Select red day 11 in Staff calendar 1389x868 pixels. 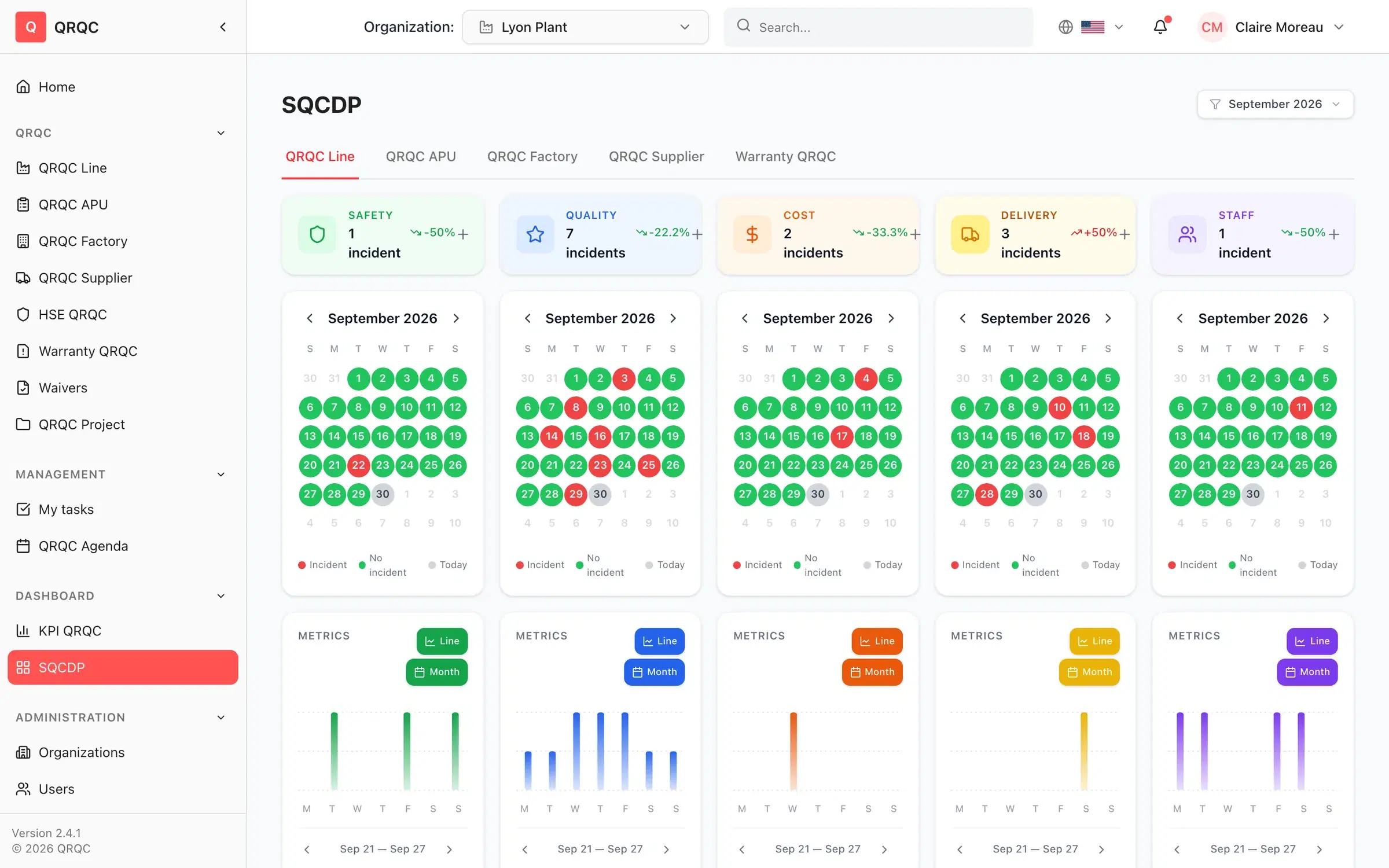(x=1301, y=407)
